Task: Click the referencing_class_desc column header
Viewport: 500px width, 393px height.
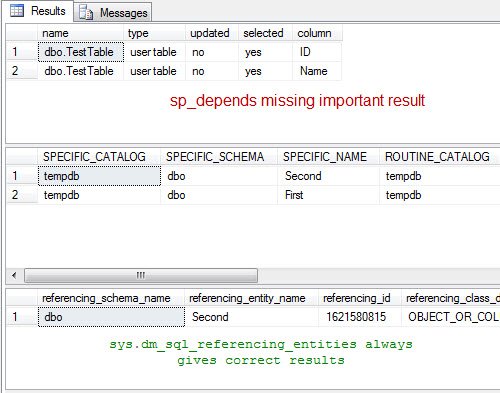Action: point(451,298)
